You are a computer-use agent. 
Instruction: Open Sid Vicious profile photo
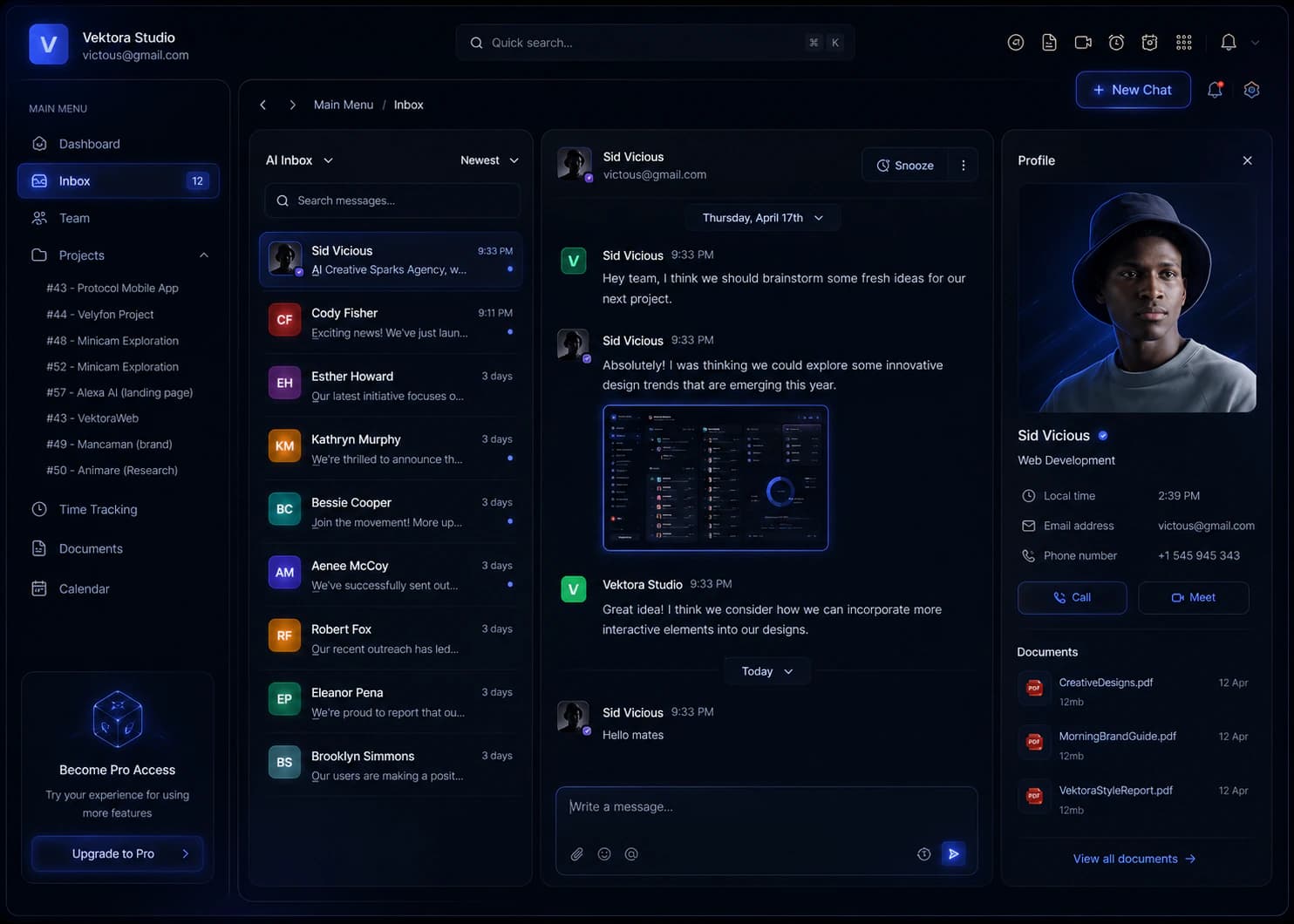click(x=1137, y=298)
